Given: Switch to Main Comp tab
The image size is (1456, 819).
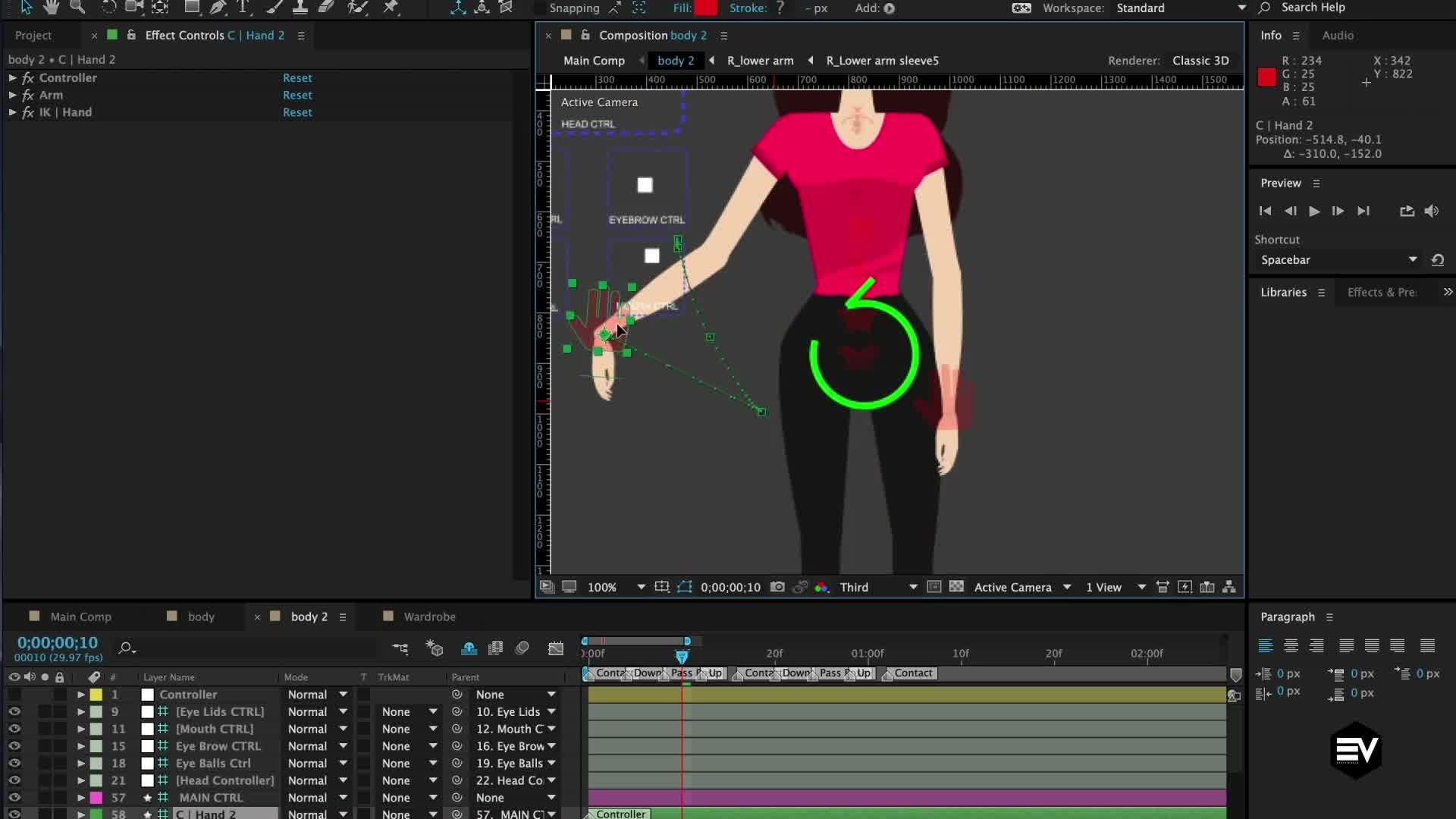Looking at the screenshot, I should tap(80, 616).
